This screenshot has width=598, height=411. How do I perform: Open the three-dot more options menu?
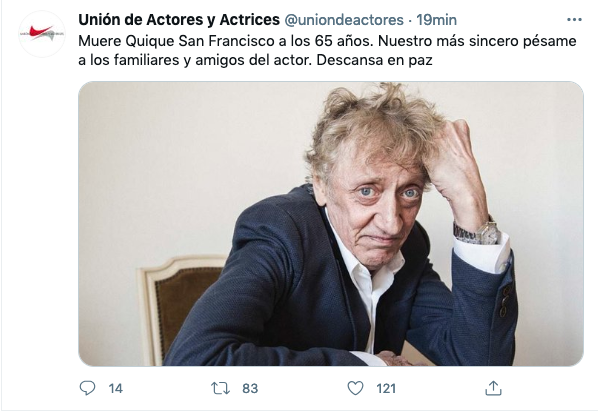coord(574,19)
